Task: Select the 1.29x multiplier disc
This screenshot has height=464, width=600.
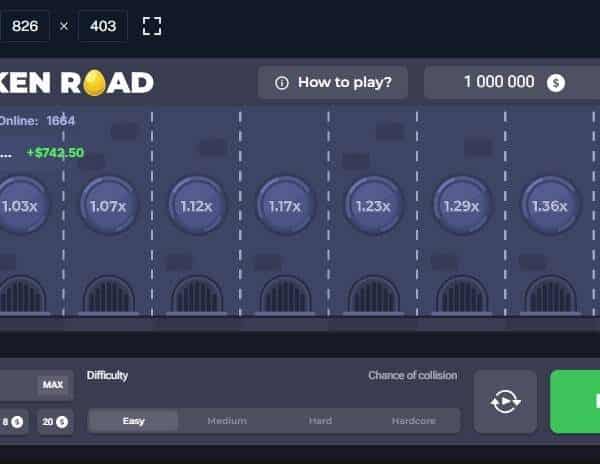Action: pos(462,206)
